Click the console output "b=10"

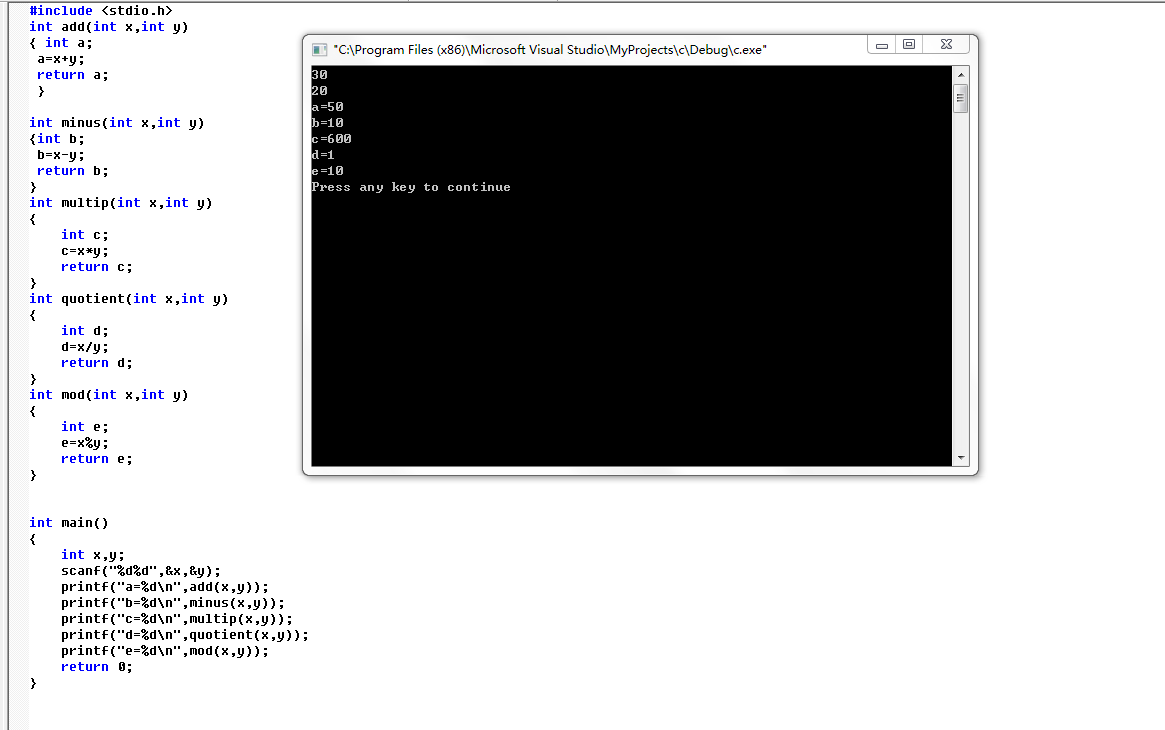[328, 123]
